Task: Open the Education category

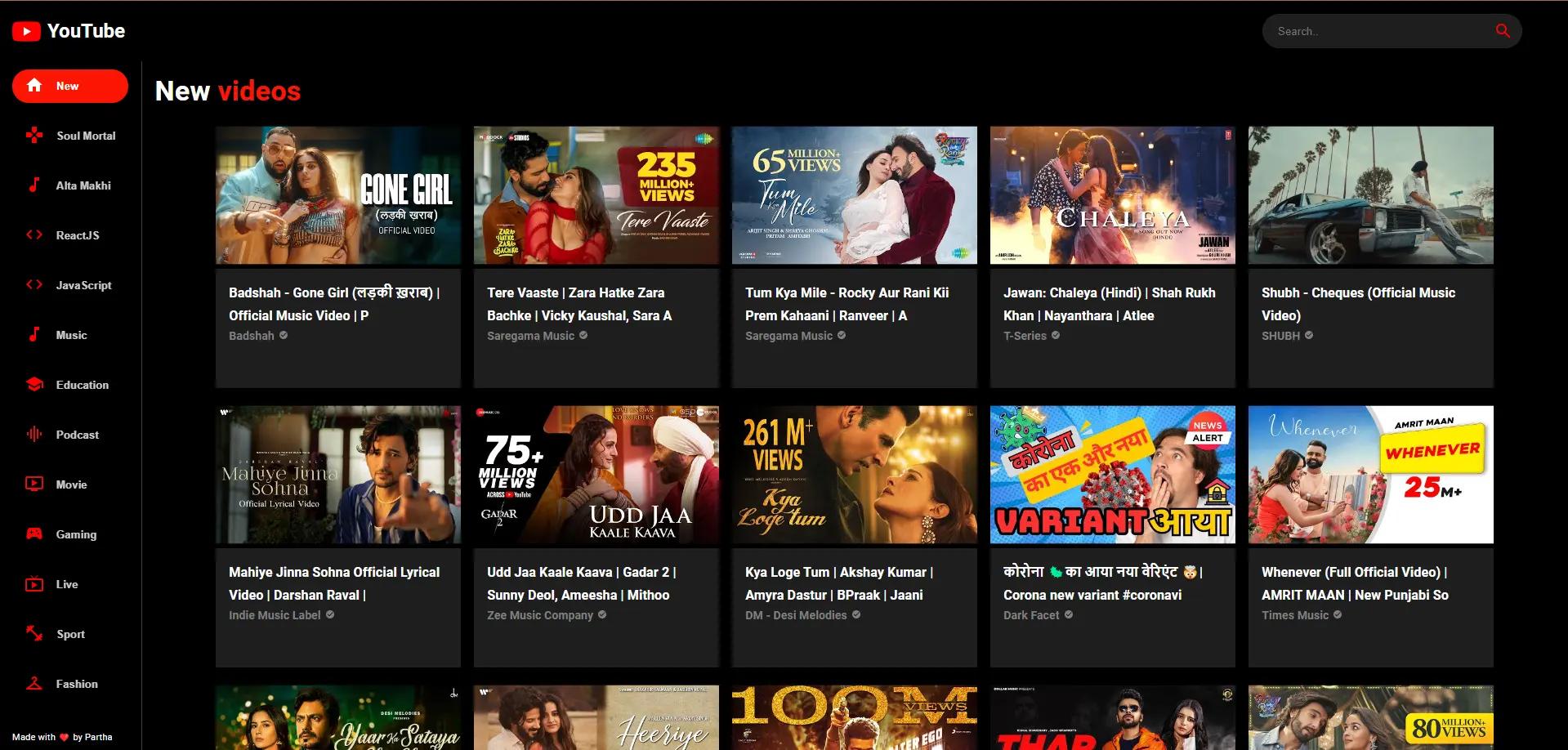Action: click(x=70, y=385)
